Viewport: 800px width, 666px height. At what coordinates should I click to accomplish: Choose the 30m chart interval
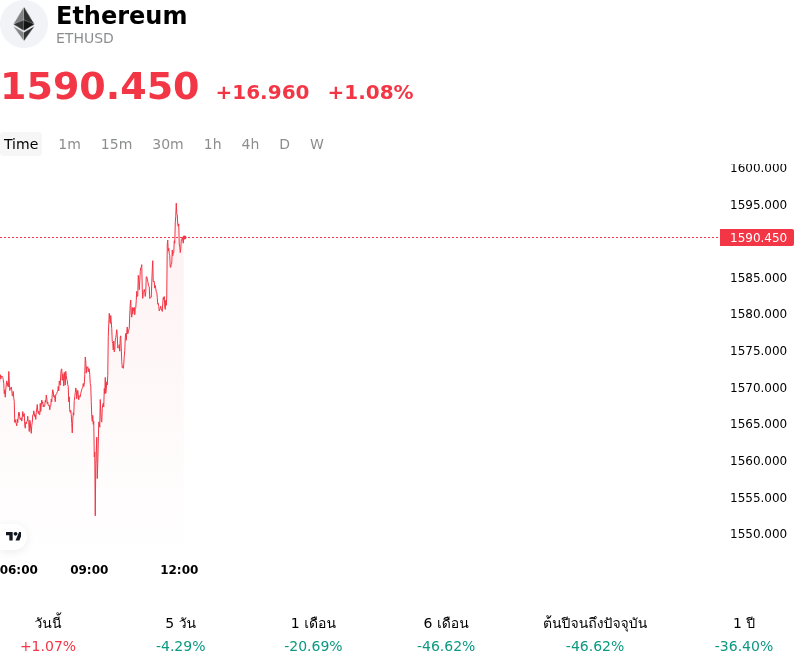[168, 144]
